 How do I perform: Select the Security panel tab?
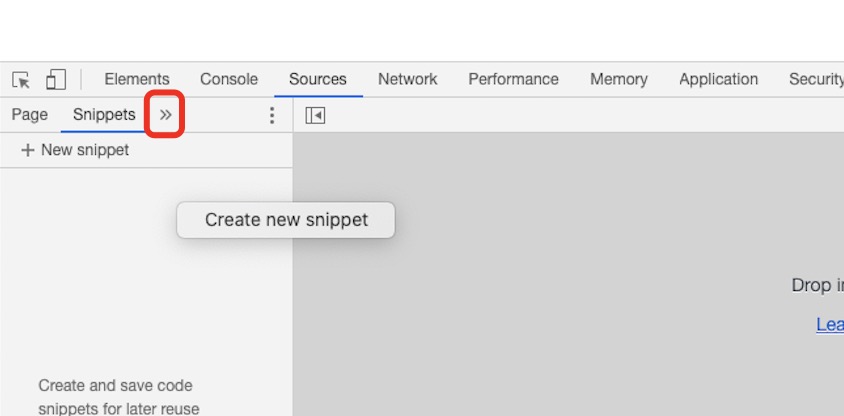[x=816, y=80]
